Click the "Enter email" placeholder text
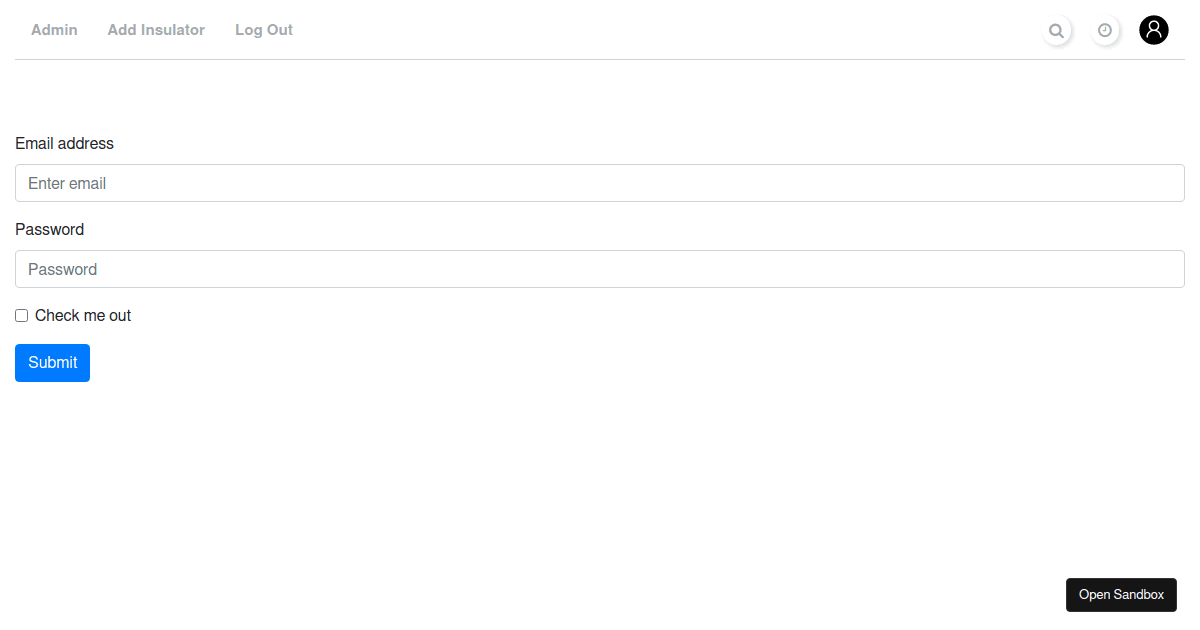 [67, 184]
